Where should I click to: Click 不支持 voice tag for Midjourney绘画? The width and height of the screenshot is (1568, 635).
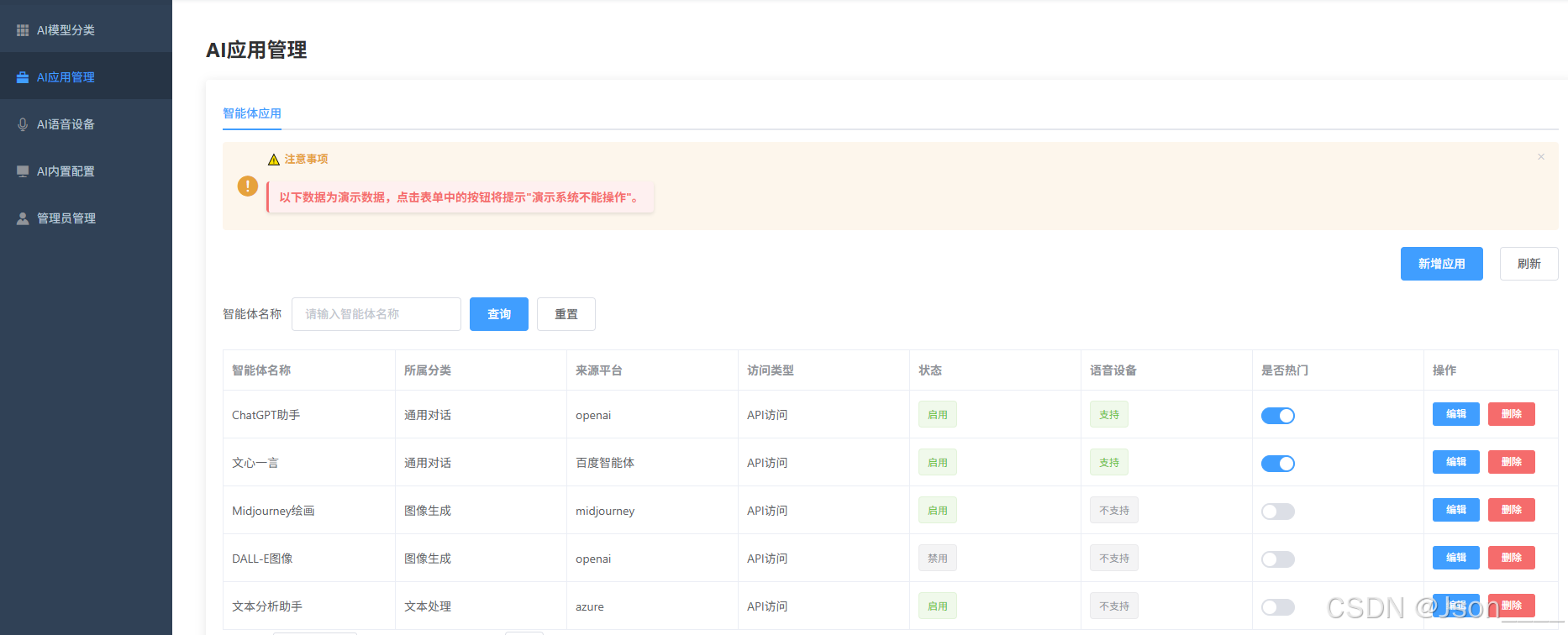(x=1114, y=511)
